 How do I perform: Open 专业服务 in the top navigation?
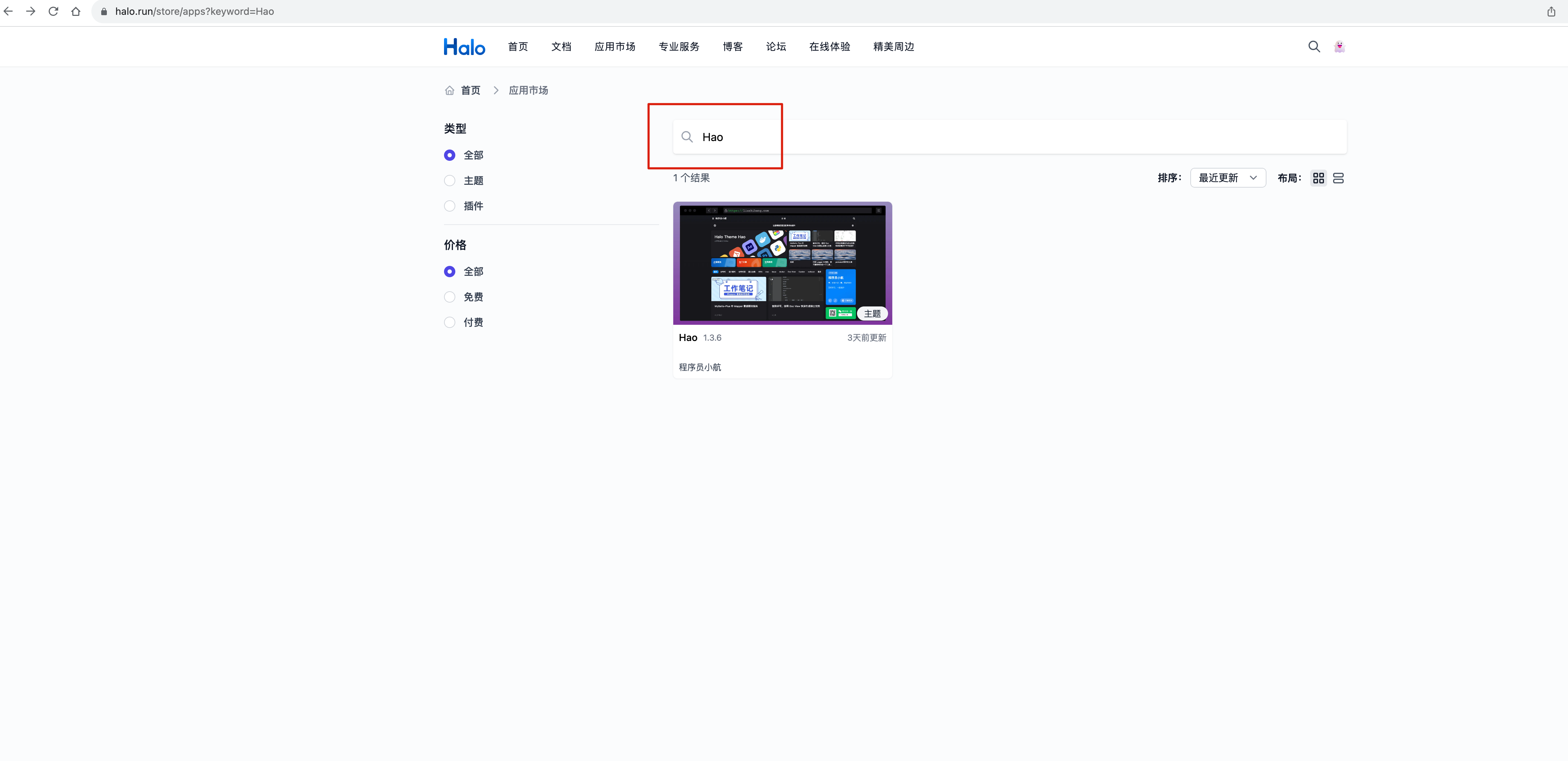click(679, 47)
